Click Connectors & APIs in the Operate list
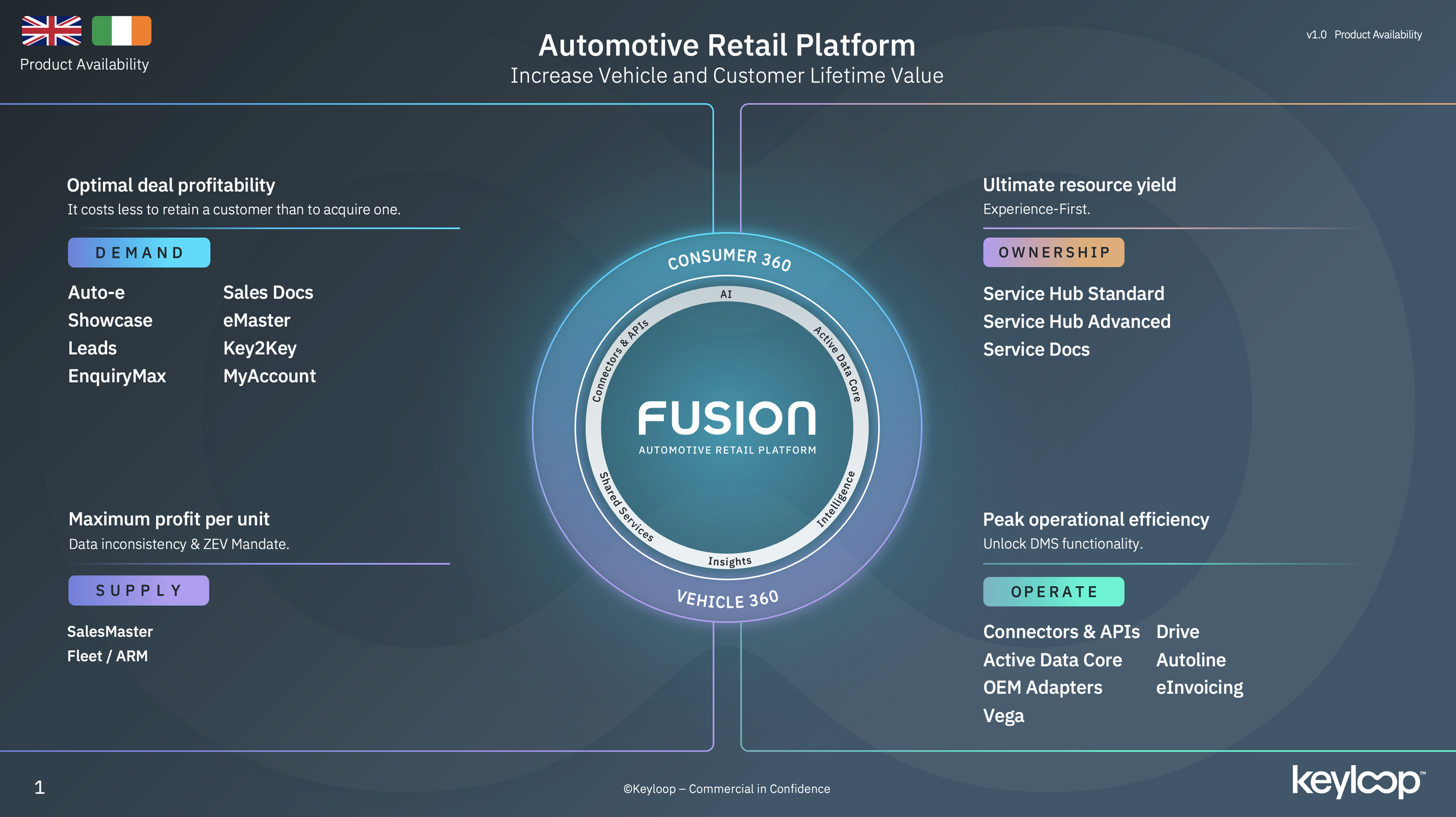The width and height of the screenshot is (1456, 817). tap(1061, 632)
